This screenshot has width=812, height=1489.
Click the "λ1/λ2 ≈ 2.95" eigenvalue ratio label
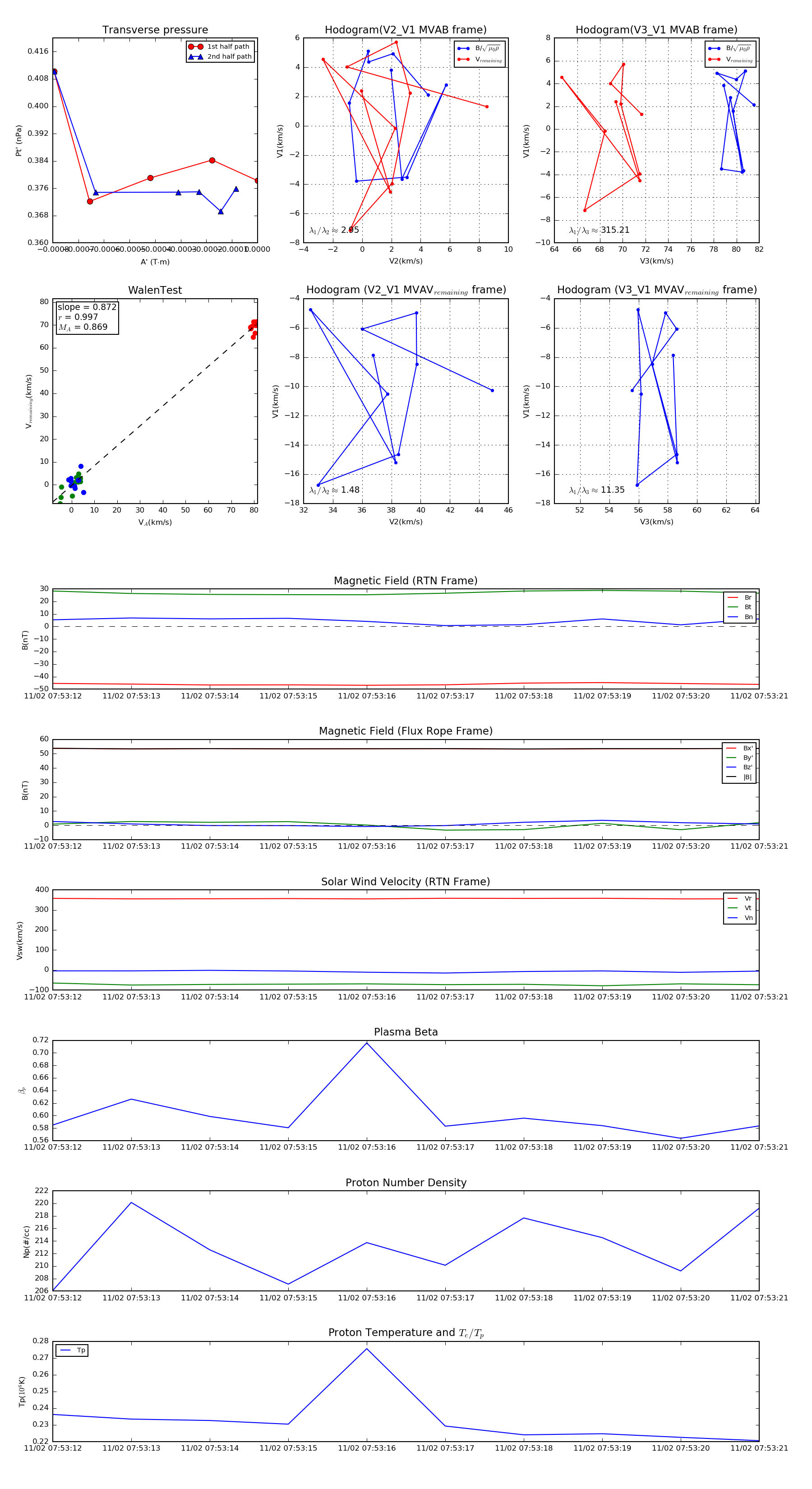[334, 230]
